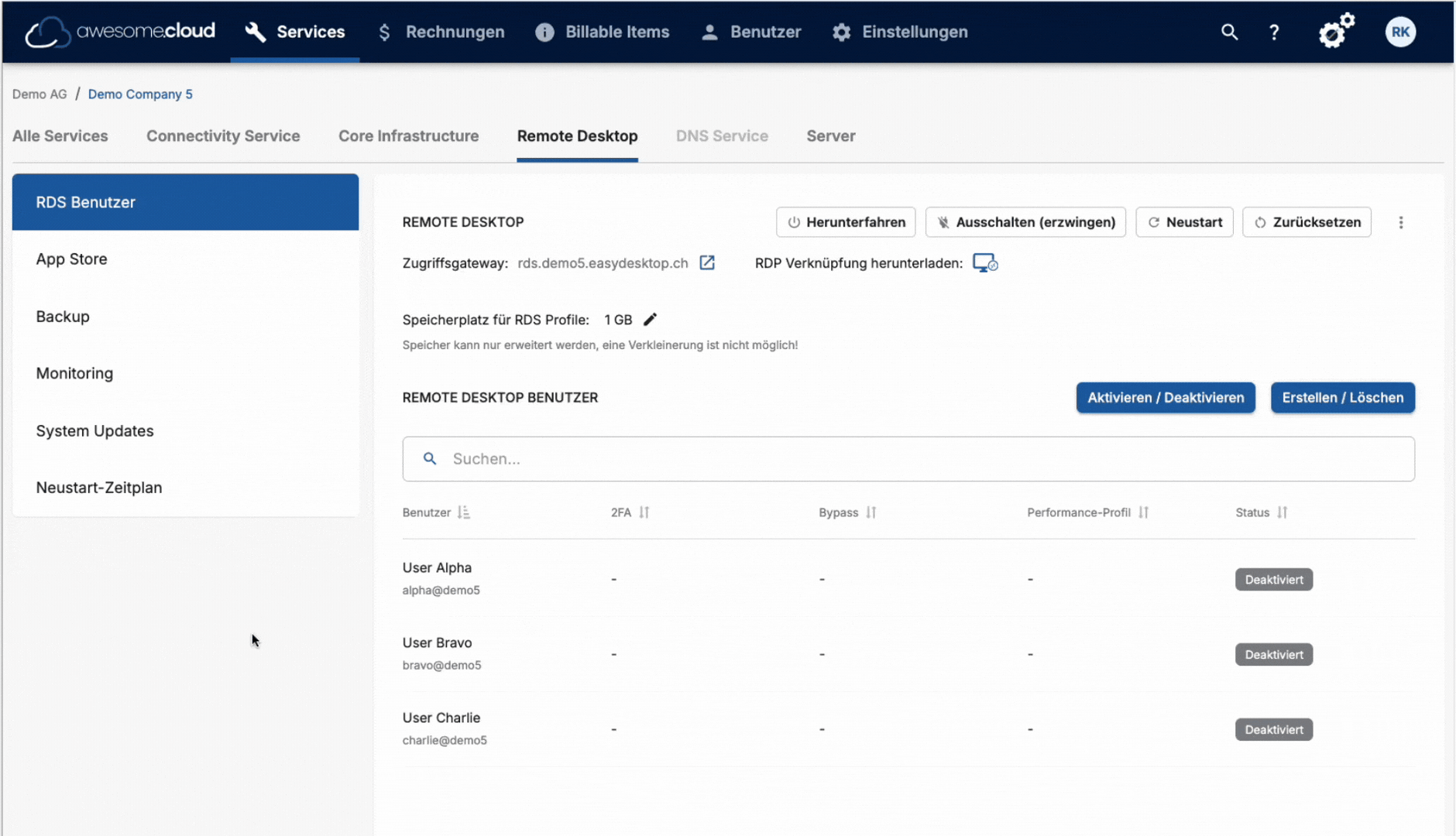
Task: Switch to Core Infrastructure tab
Action: (408, 135)
